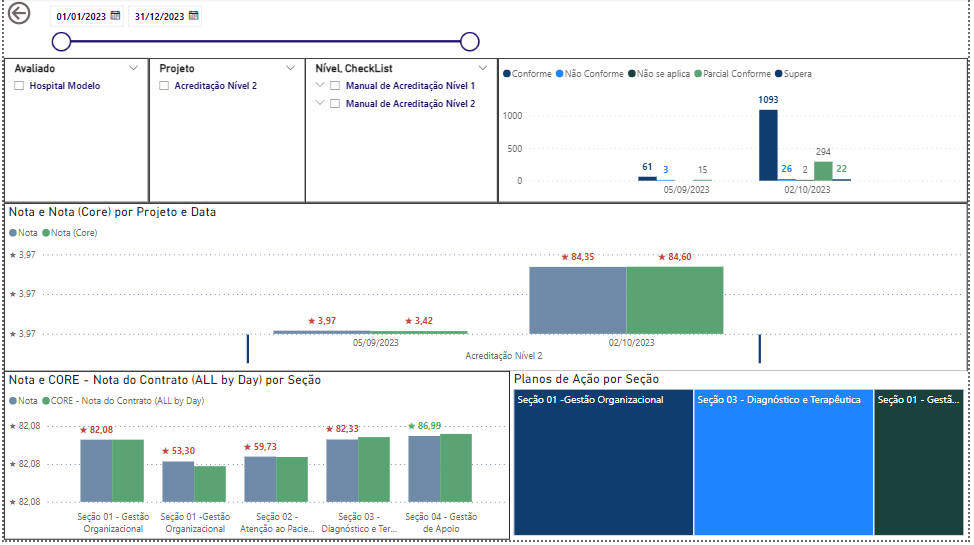Open the Projeto slicer dropdown
The width and height of the screenshot is (974, 545).
[x=291, y=68]
